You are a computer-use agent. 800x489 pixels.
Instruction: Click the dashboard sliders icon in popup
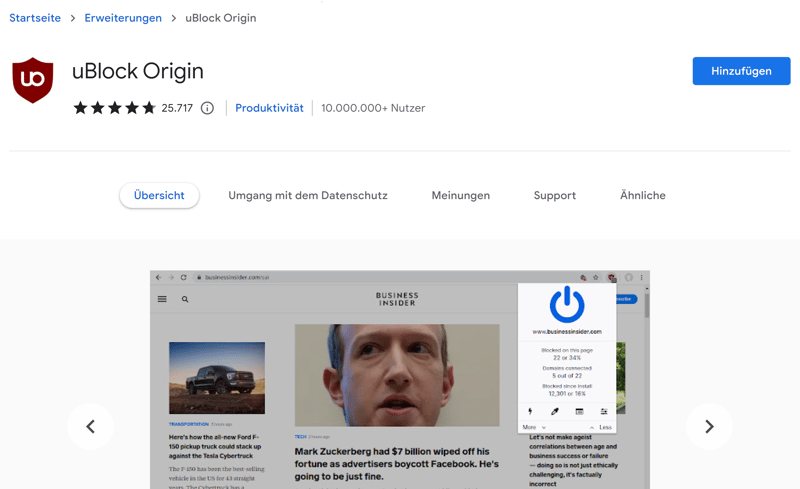[604, 412]
